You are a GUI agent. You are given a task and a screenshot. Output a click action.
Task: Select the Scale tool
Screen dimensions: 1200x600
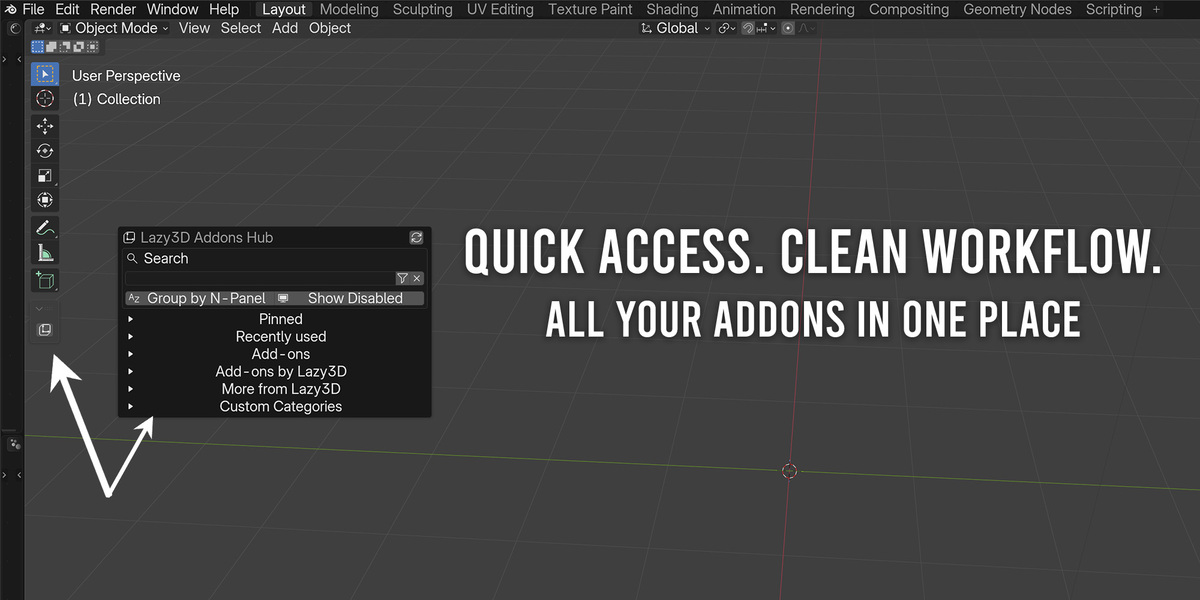(x=45, y=176)
